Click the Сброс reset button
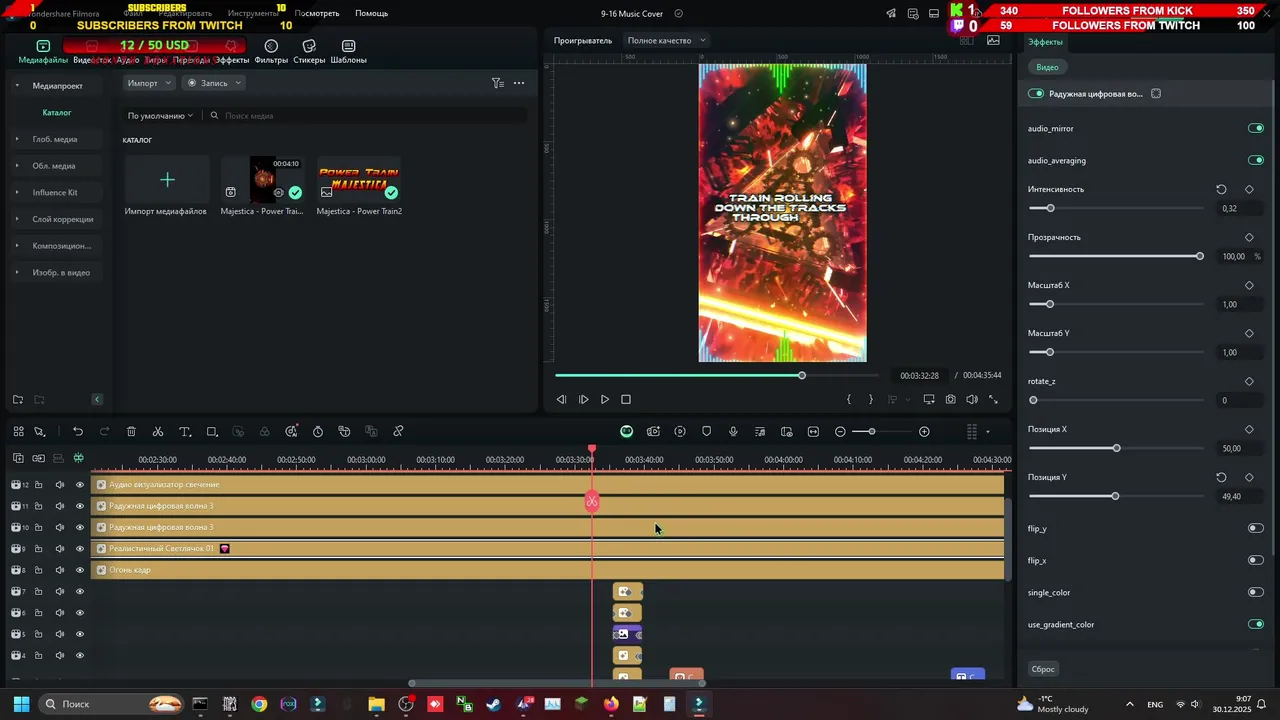The width and height of the screenshot is (1280, 720). (x=1043, y=669)
